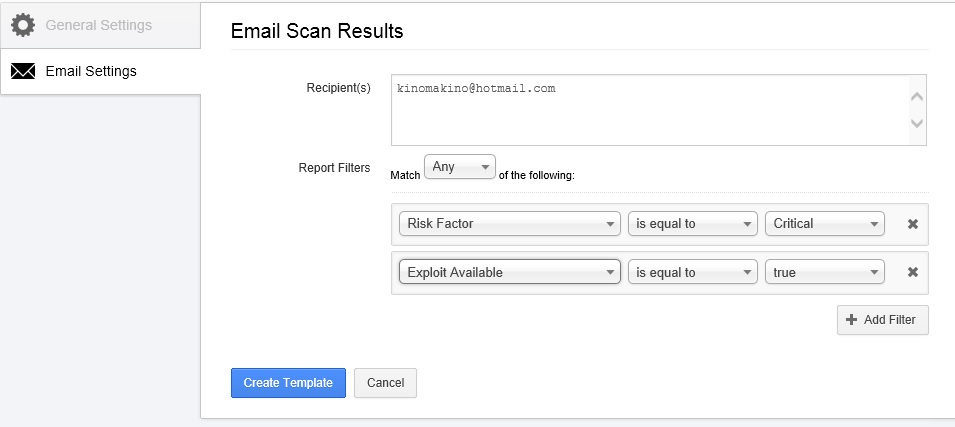
Task: Click the General Settings gear icon
Action: click(x=23, y=24)
